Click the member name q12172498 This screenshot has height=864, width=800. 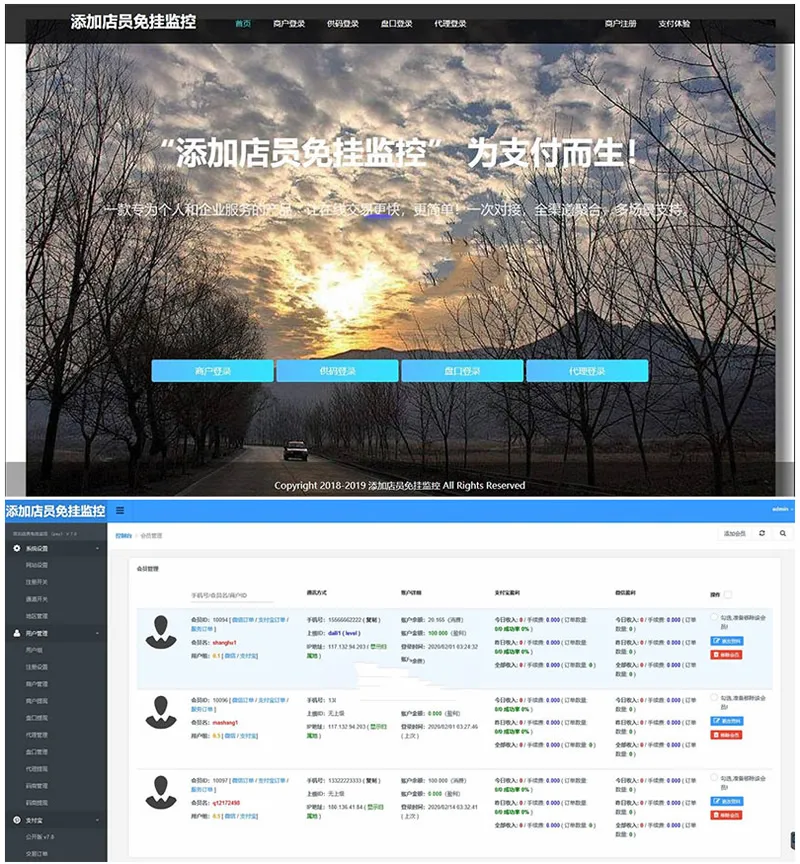pyautogui.click(x=226, y=803)
